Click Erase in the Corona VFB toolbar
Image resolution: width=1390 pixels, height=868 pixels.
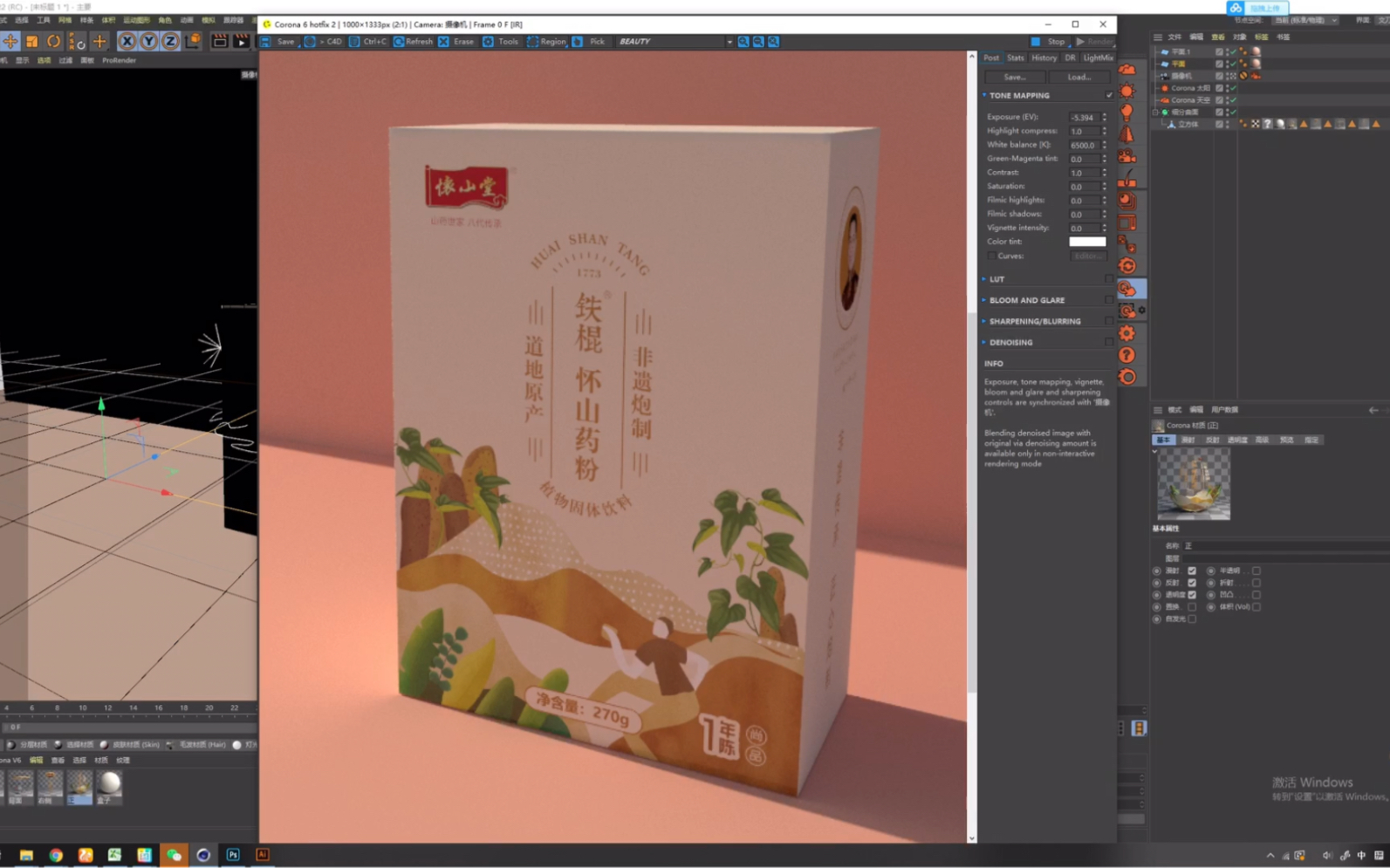coord(456,41)
